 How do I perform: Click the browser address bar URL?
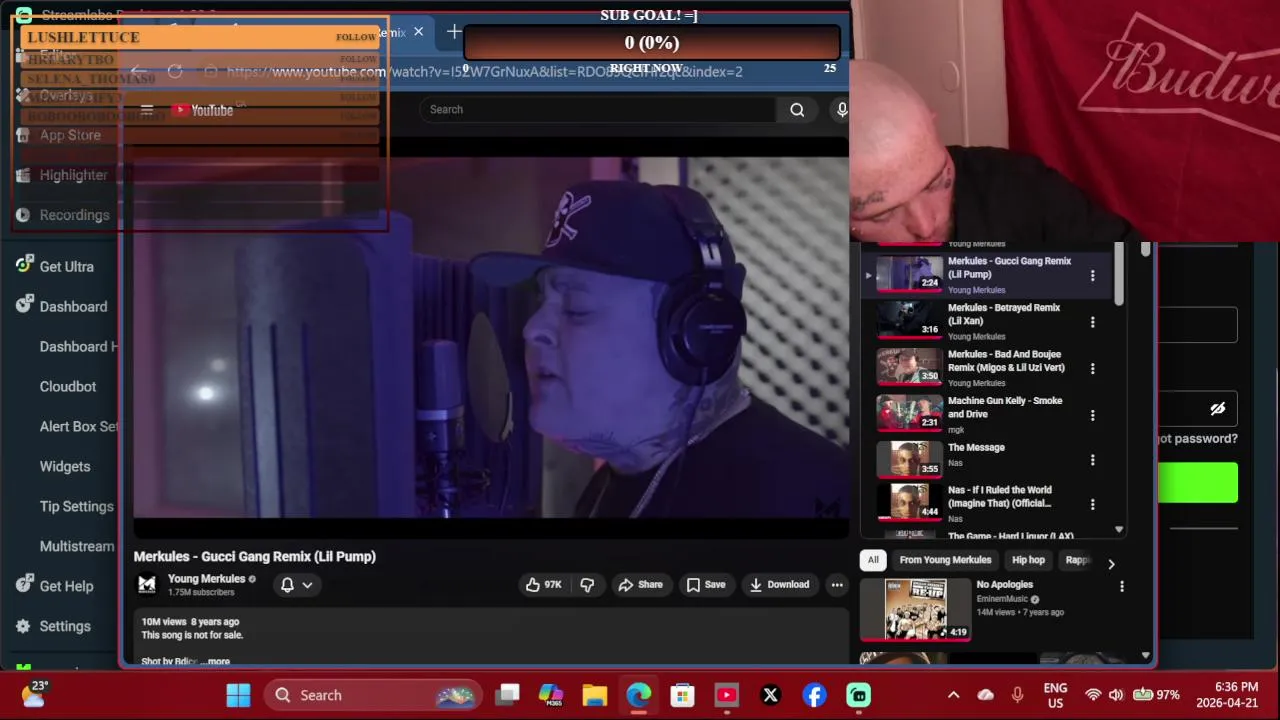(x=485, y=72)
